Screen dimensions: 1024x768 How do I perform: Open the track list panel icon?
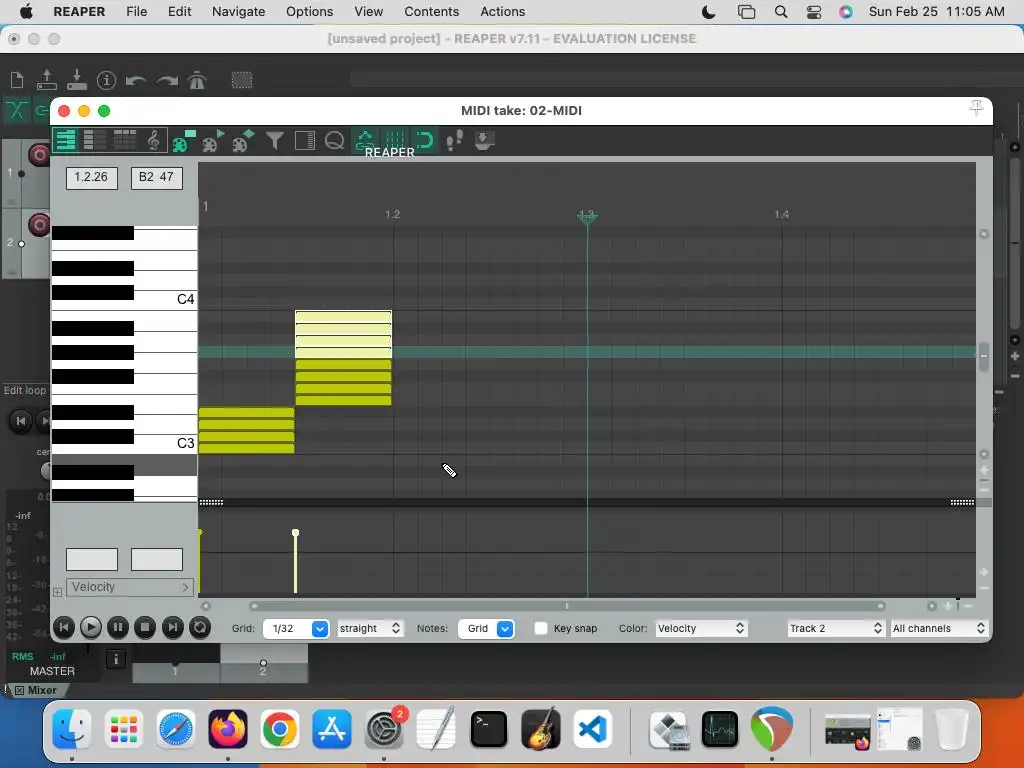pos(305,140)
